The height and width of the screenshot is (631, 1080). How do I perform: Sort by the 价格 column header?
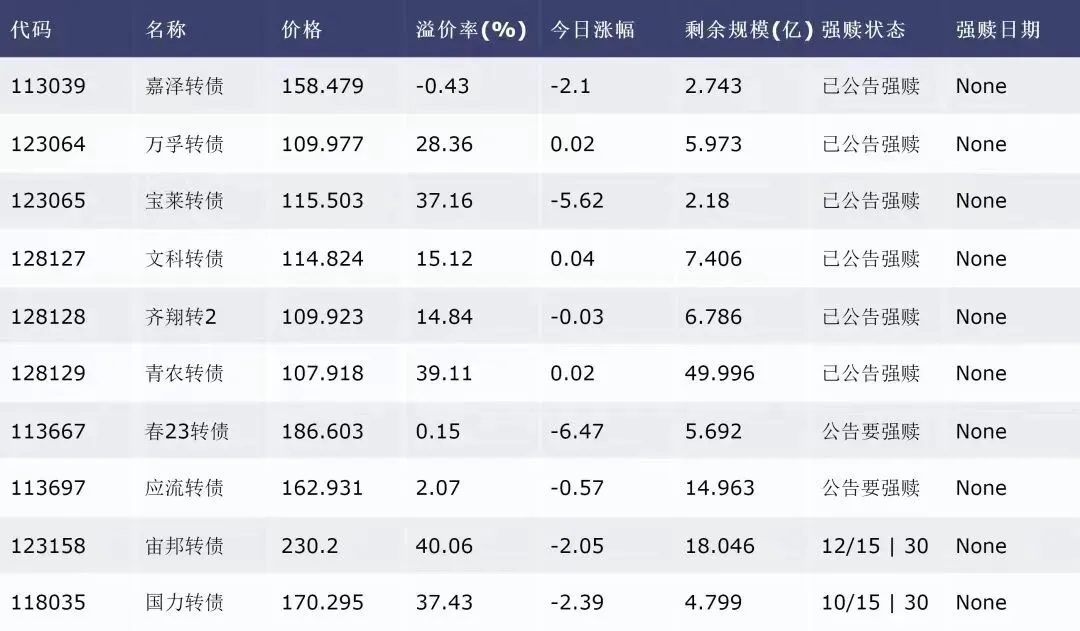coord(302,30)
